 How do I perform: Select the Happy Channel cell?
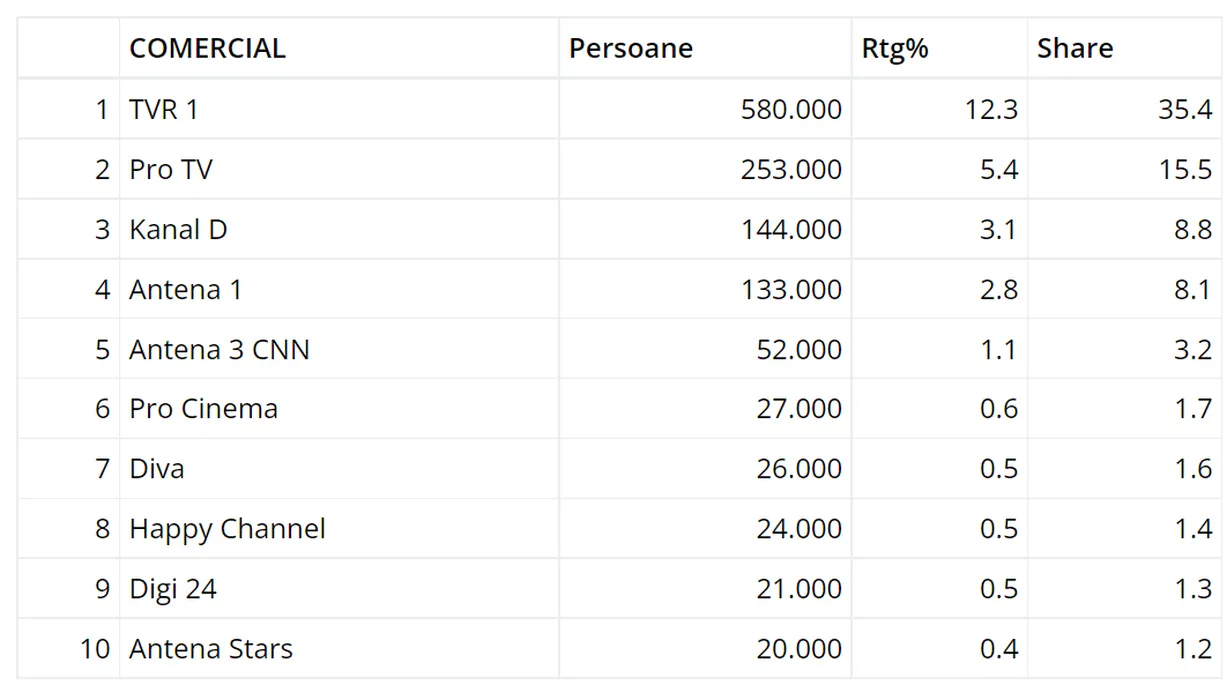click(227, 528)
